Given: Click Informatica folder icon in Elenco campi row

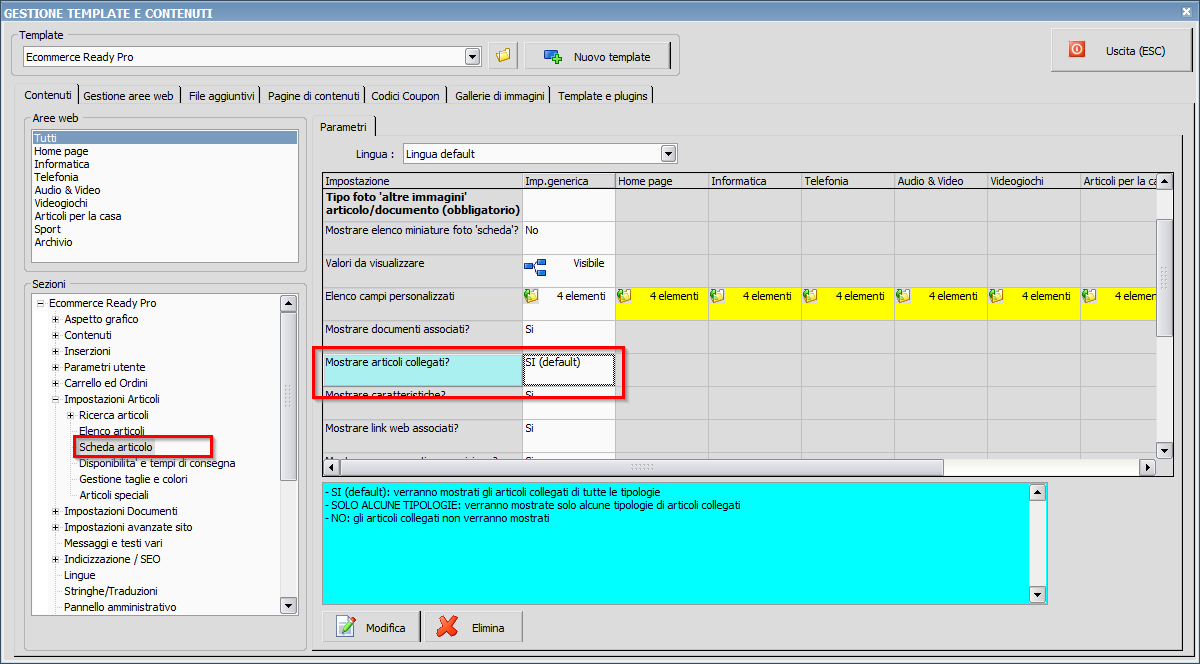Looking at the screenshot, I should (x=718, y=296).
